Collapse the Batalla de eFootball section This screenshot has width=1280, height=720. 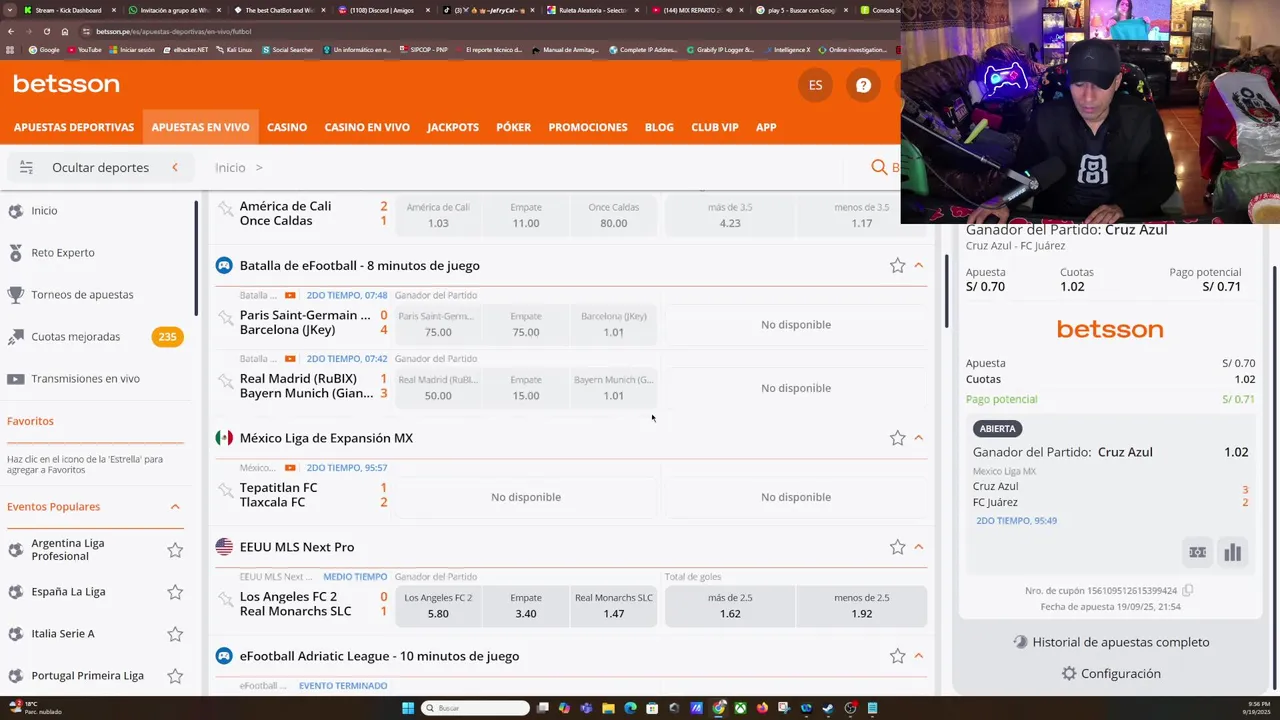click(x=919, y=265)
